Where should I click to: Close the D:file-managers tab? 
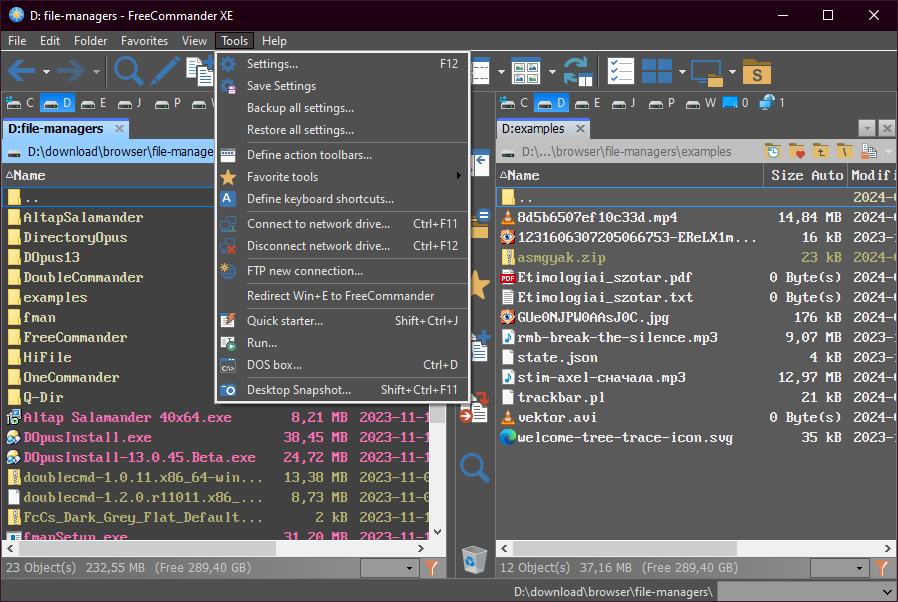(119, 129)
